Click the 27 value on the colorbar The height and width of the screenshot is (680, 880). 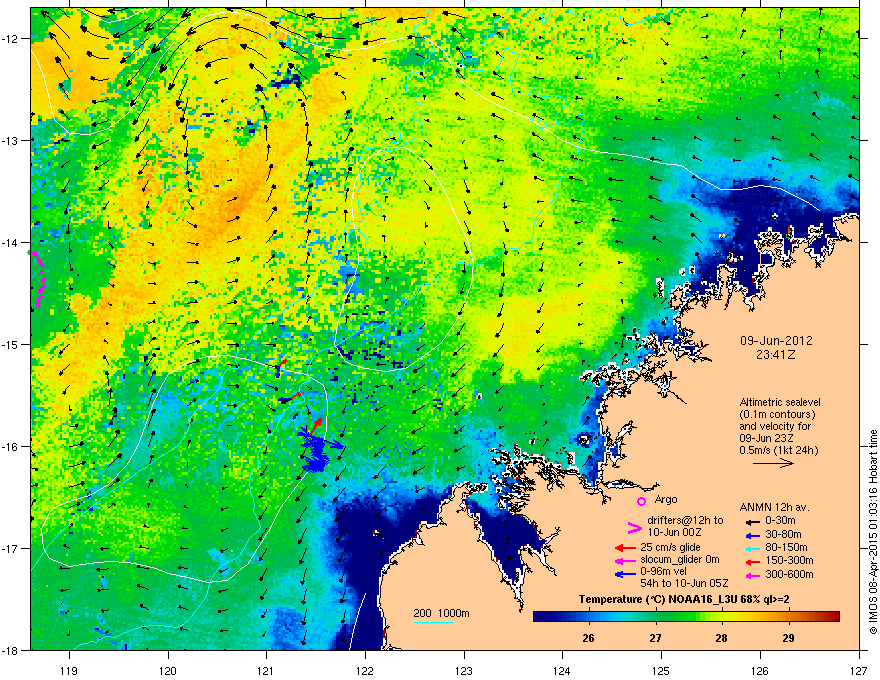coord(655,638)
